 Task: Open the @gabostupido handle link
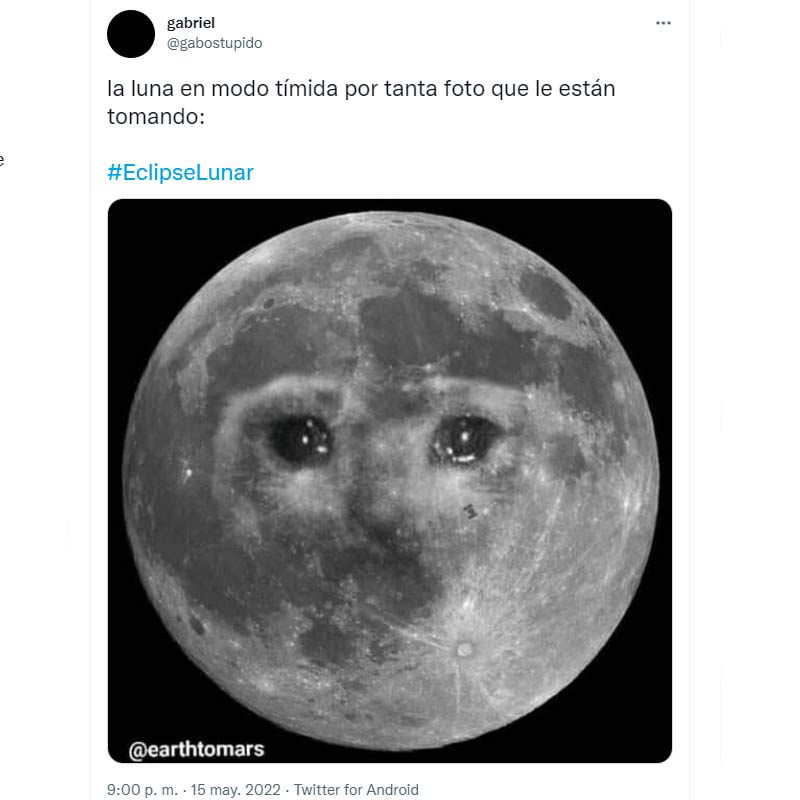coord(214,43)
